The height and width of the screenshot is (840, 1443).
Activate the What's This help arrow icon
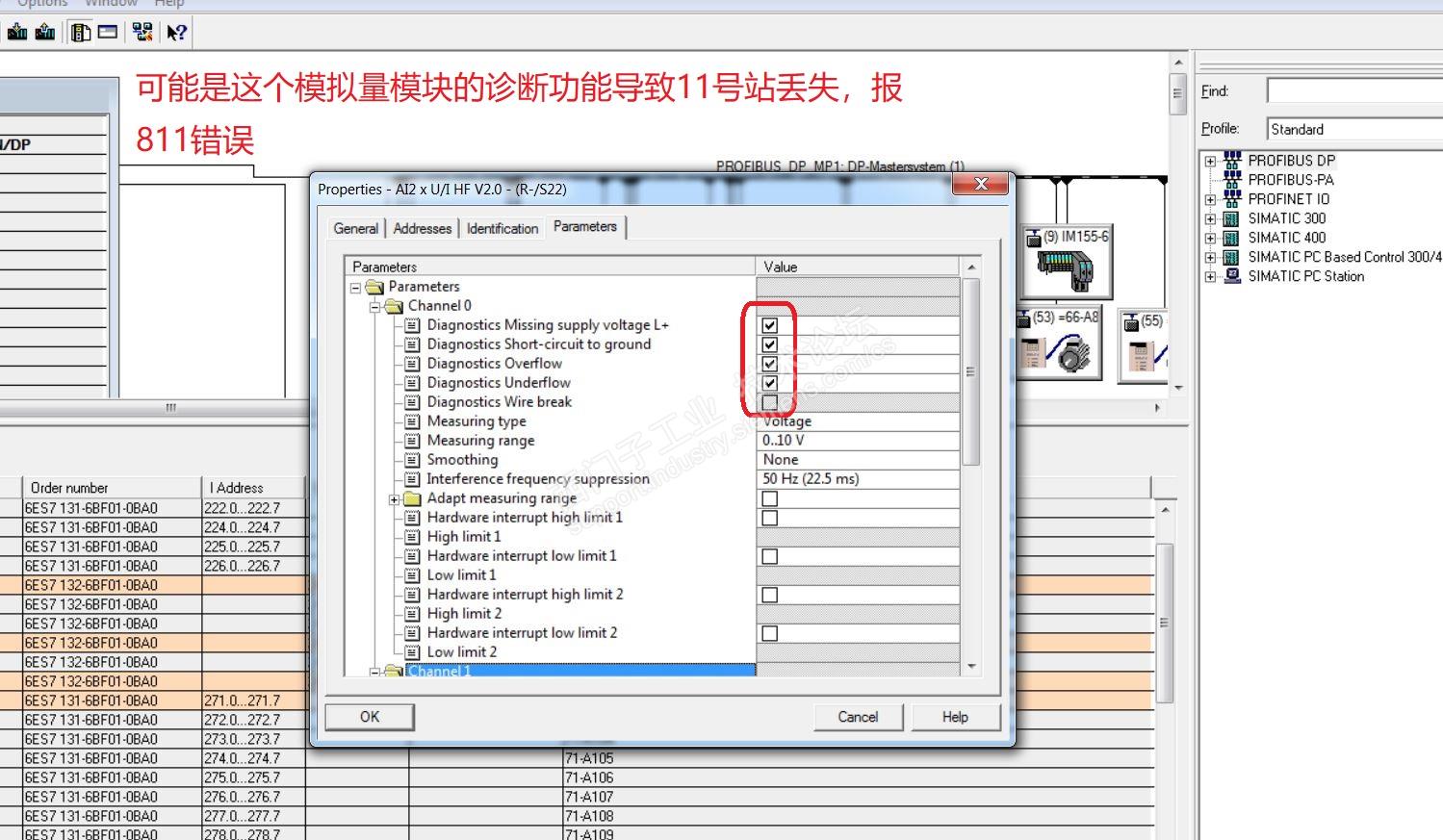[176, 32]
